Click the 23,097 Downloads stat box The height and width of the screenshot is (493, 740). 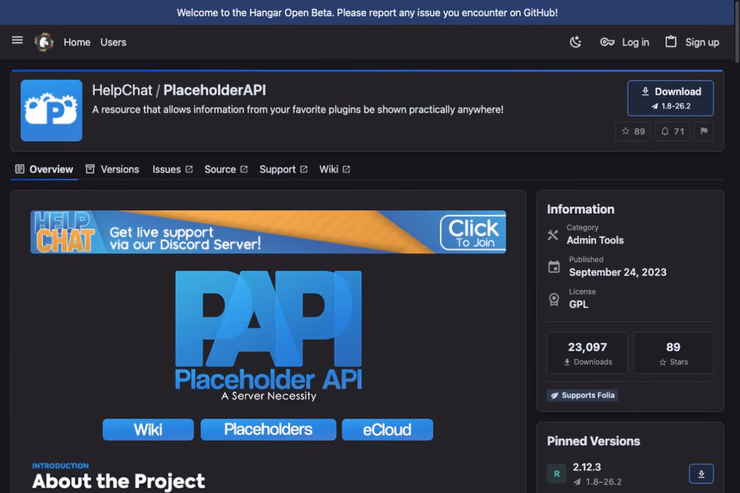[588, 353]
